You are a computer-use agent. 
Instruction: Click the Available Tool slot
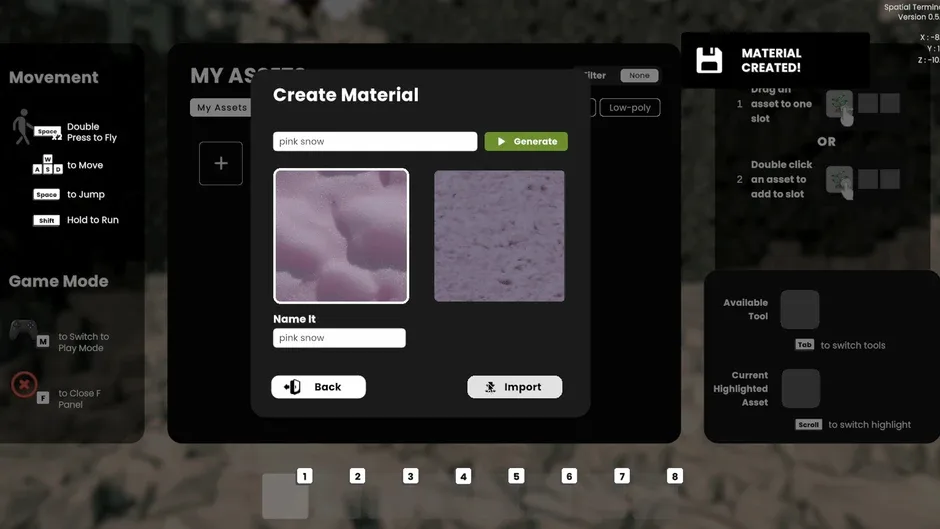tap(800, 309)
